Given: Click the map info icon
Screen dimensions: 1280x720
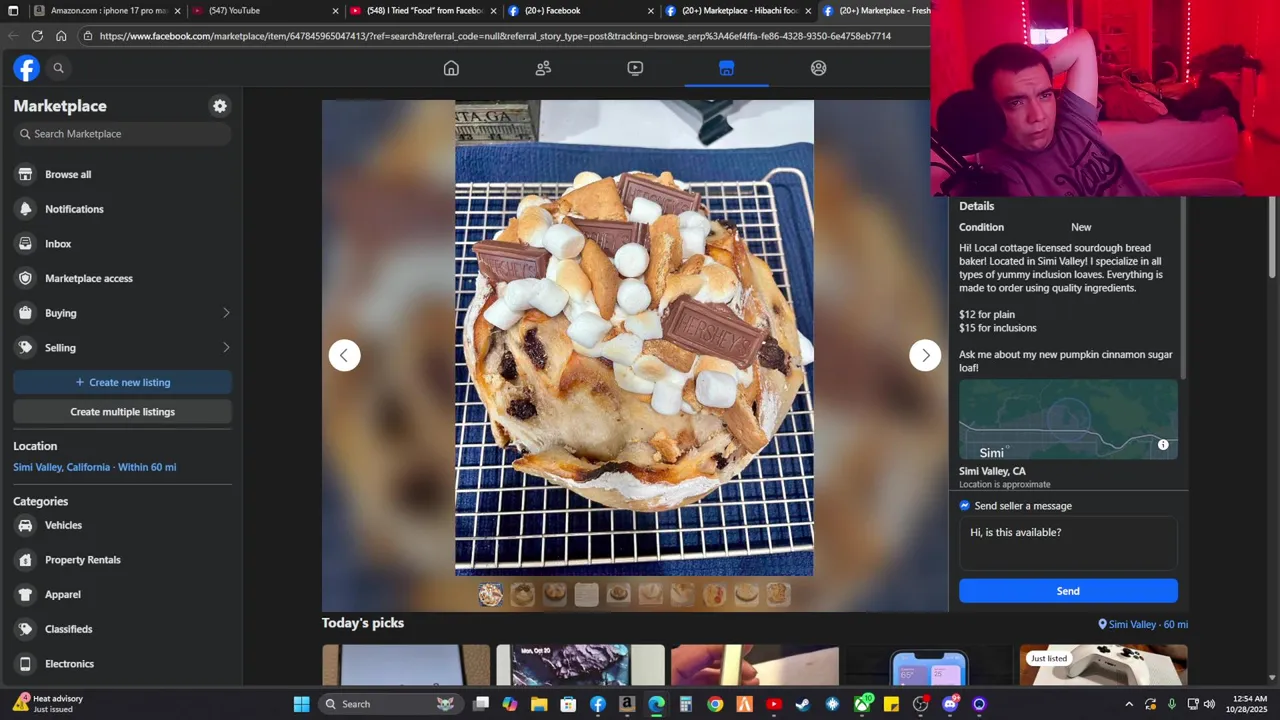Looking at the screenshot, I should pos(1163,445).
